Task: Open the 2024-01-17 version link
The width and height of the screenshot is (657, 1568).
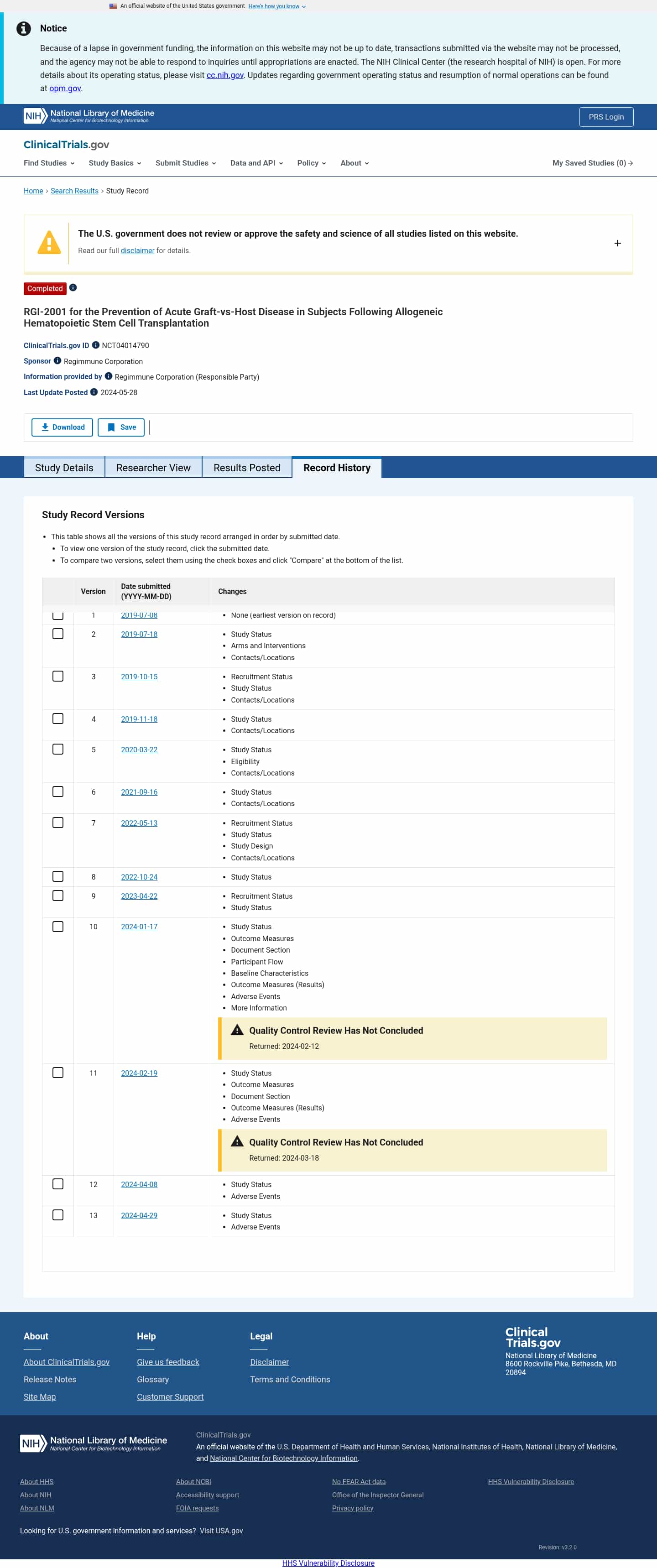Action: click(140, 927)
